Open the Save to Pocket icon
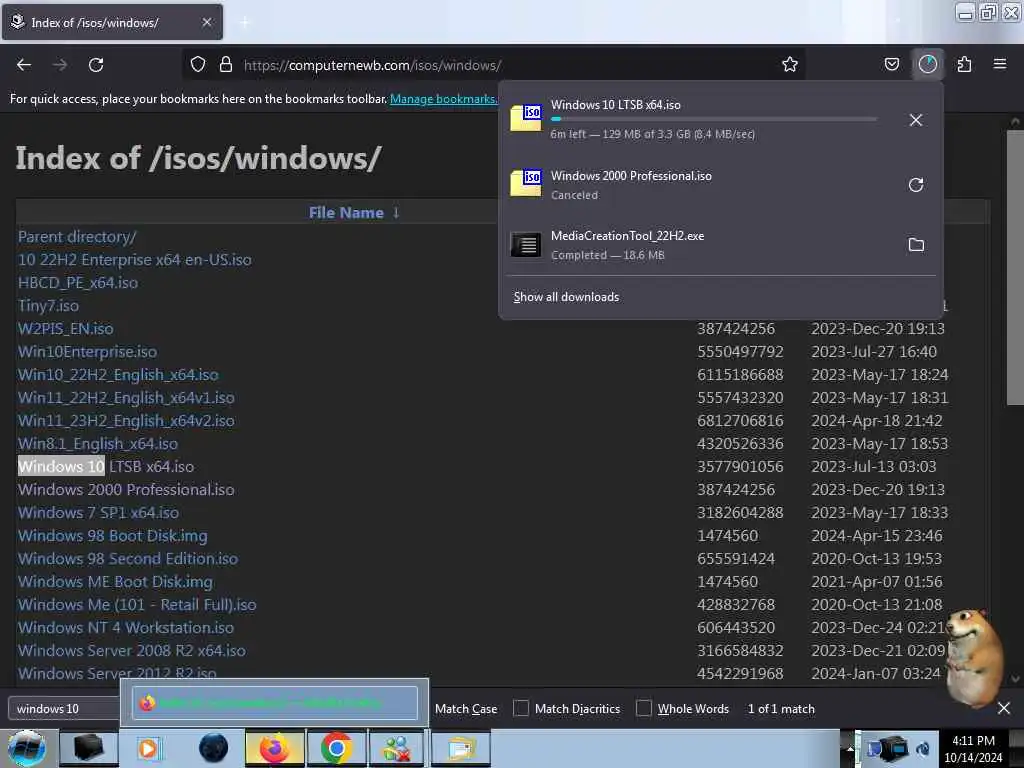 pos(891,65)
